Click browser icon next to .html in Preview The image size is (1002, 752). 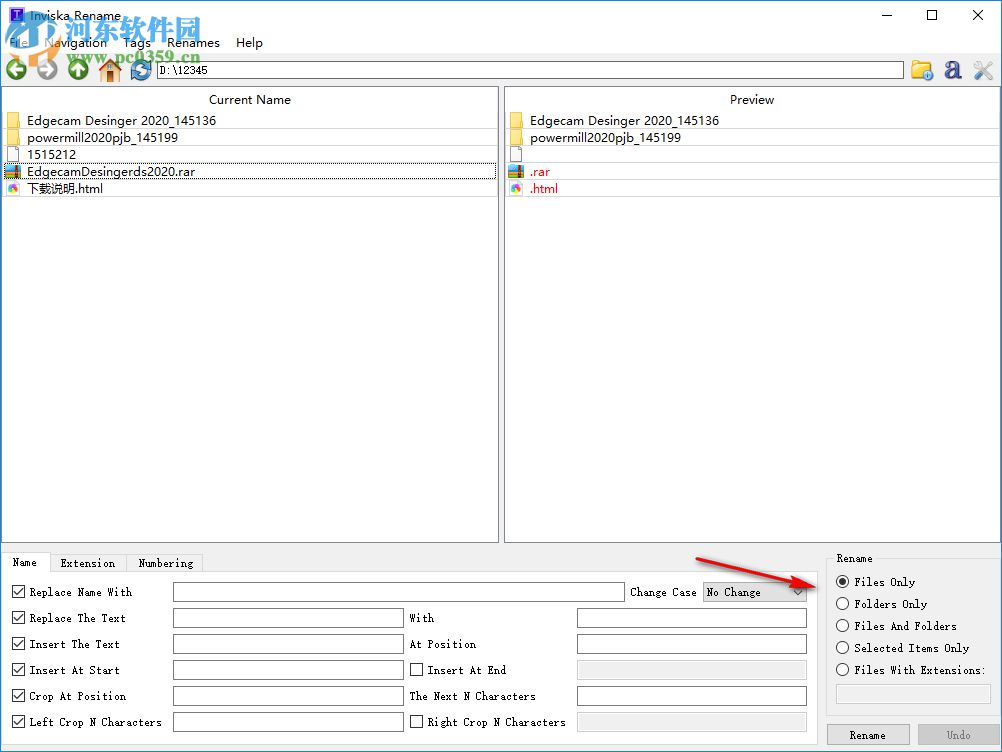coord(516,188)
